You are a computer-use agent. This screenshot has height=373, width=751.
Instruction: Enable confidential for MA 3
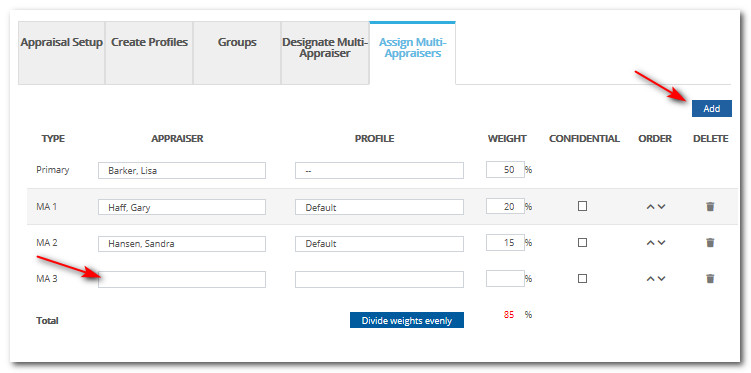[x=582, y=279]
